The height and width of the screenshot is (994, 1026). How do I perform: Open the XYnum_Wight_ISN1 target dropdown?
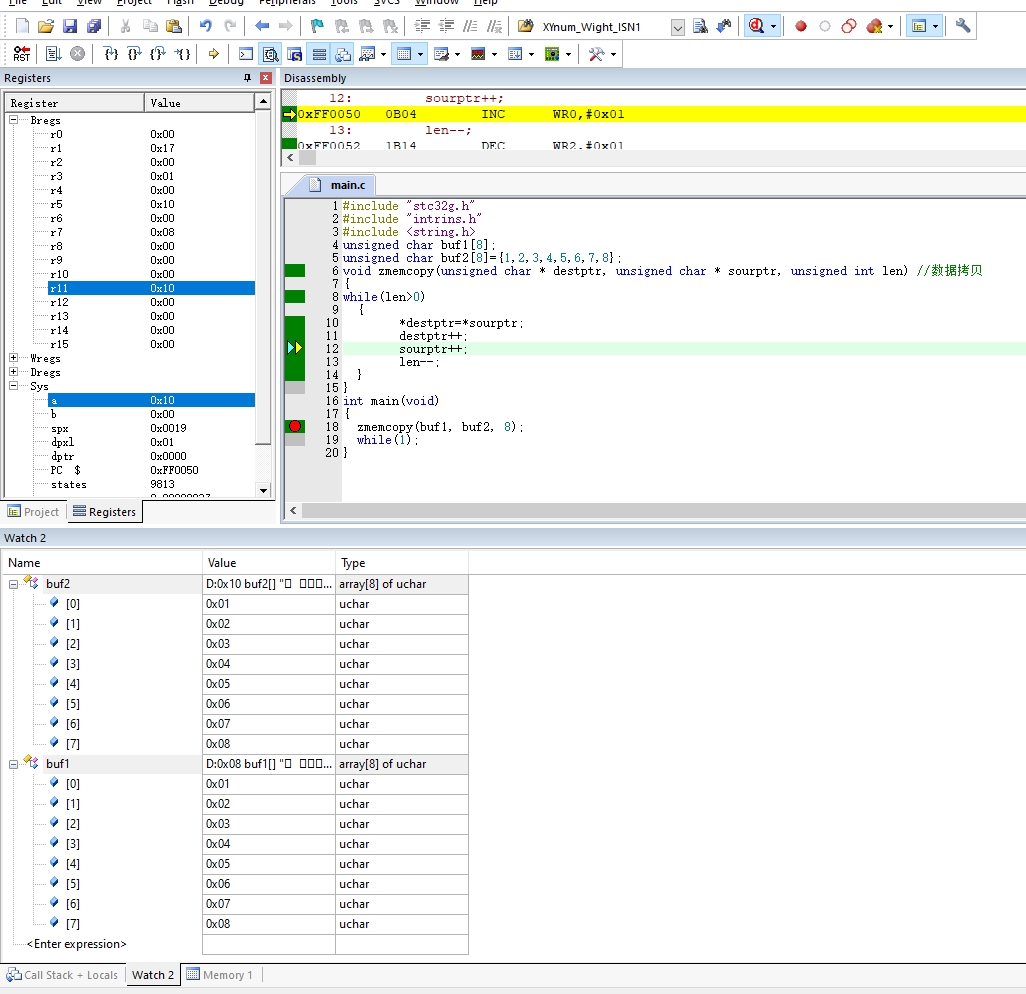[x=678, y=27]
